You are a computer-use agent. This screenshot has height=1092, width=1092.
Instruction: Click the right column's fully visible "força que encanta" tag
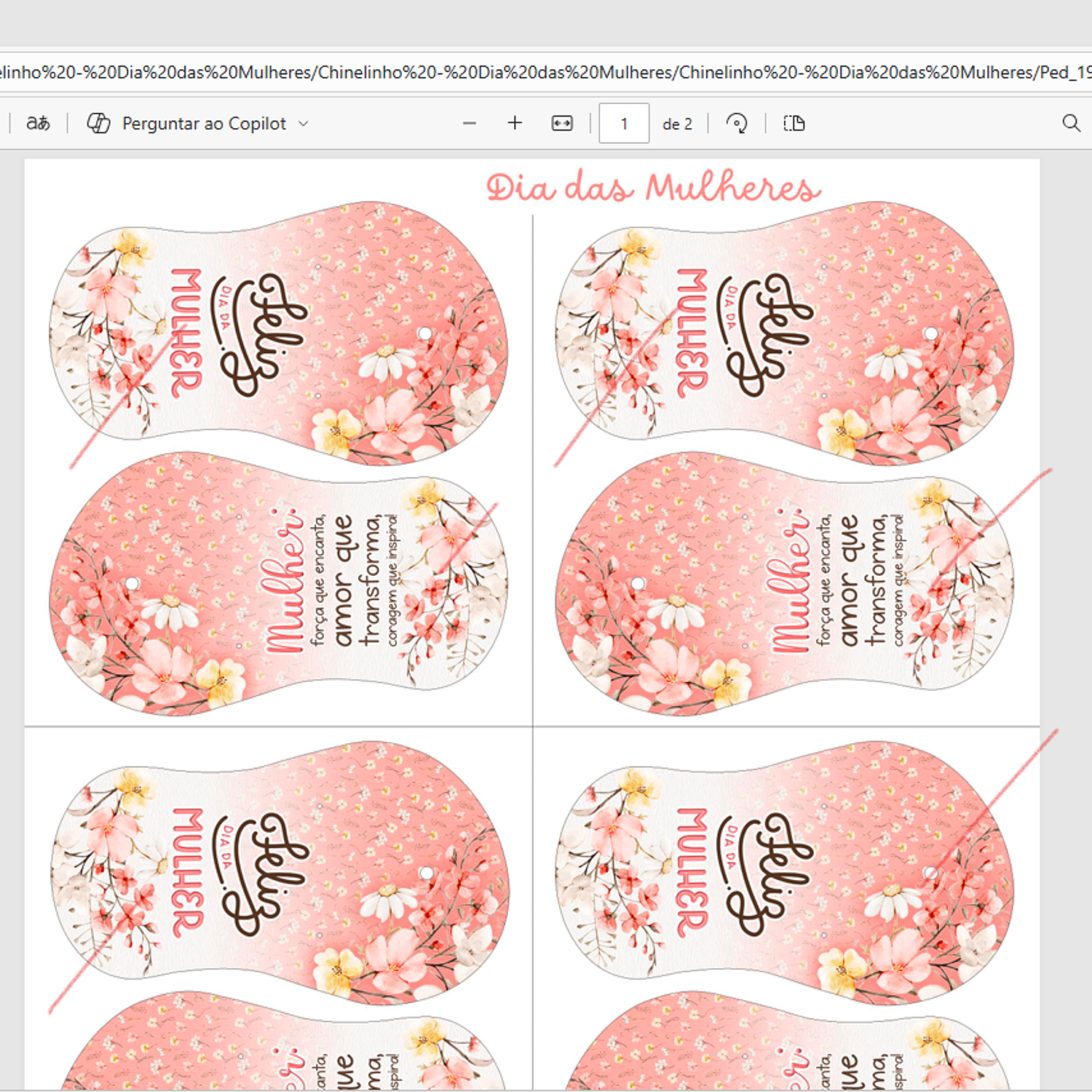[x=785, y=584]
